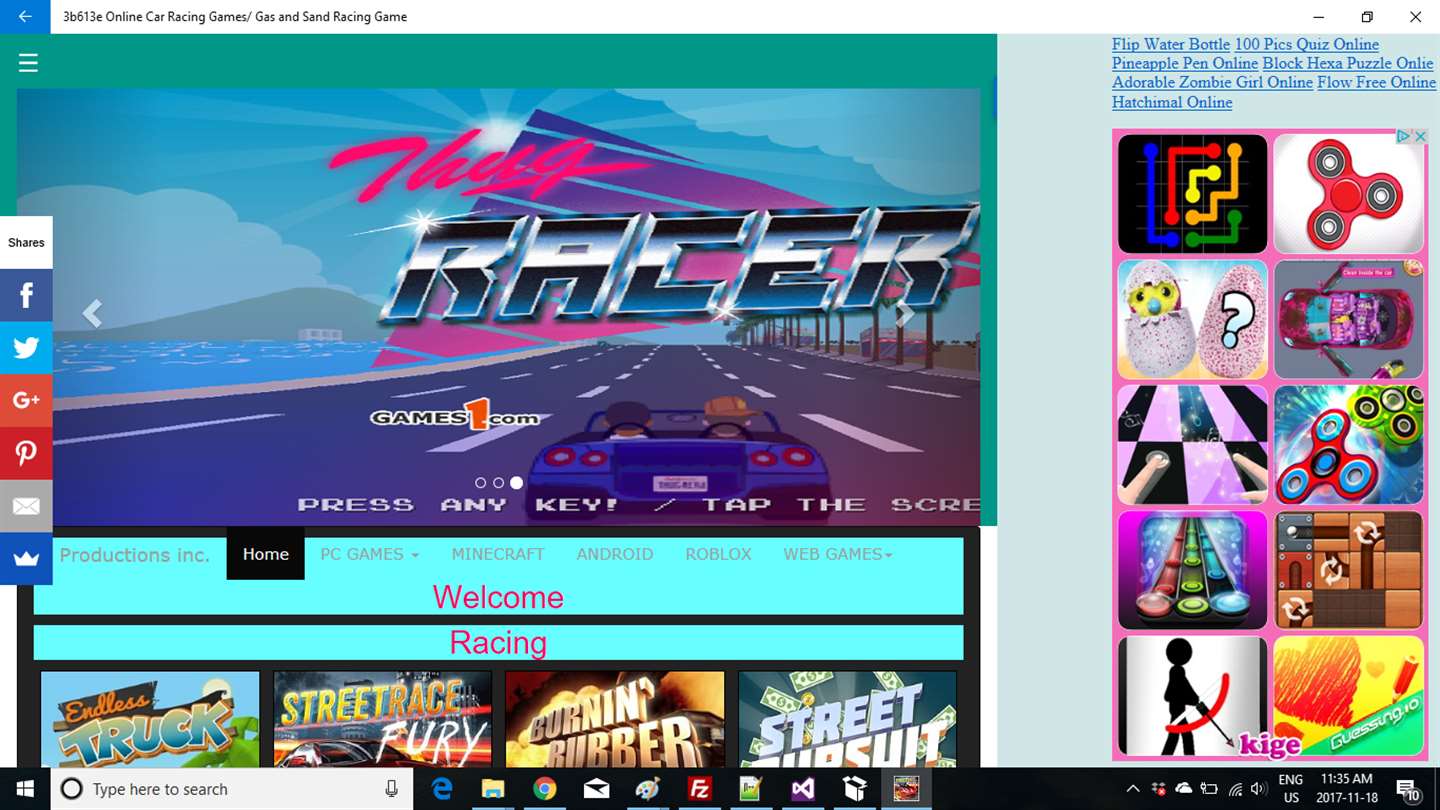Open the Burnin' Rubber game thumbnail
Screen dimensions: 1440x810
click(x=615, y=719)
